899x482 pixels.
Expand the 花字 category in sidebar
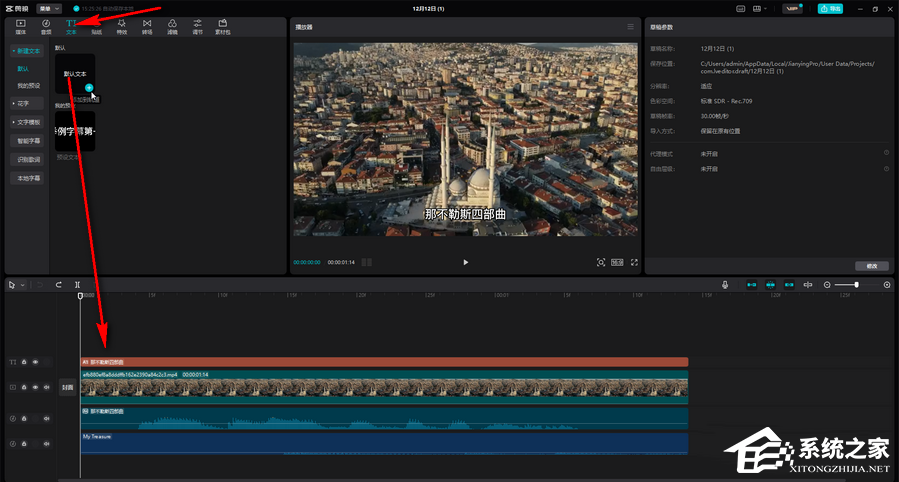(23, 103)
